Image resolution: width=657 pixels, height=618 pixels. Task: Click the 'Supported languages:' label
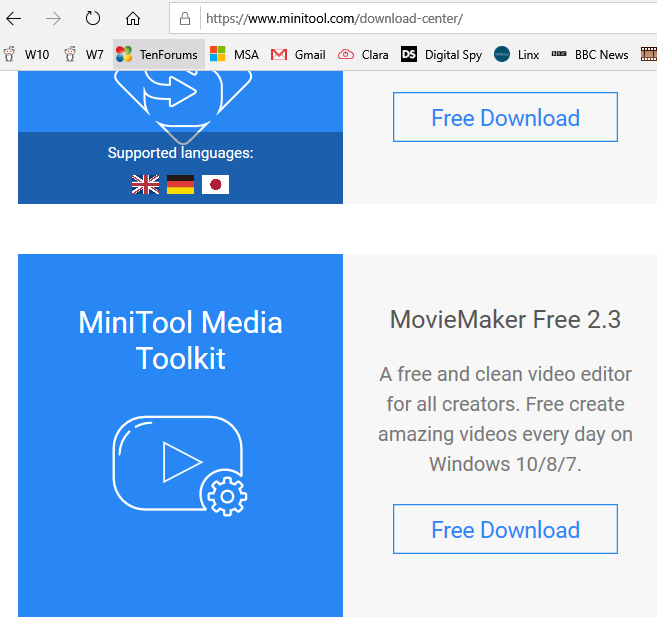(181, 153)
